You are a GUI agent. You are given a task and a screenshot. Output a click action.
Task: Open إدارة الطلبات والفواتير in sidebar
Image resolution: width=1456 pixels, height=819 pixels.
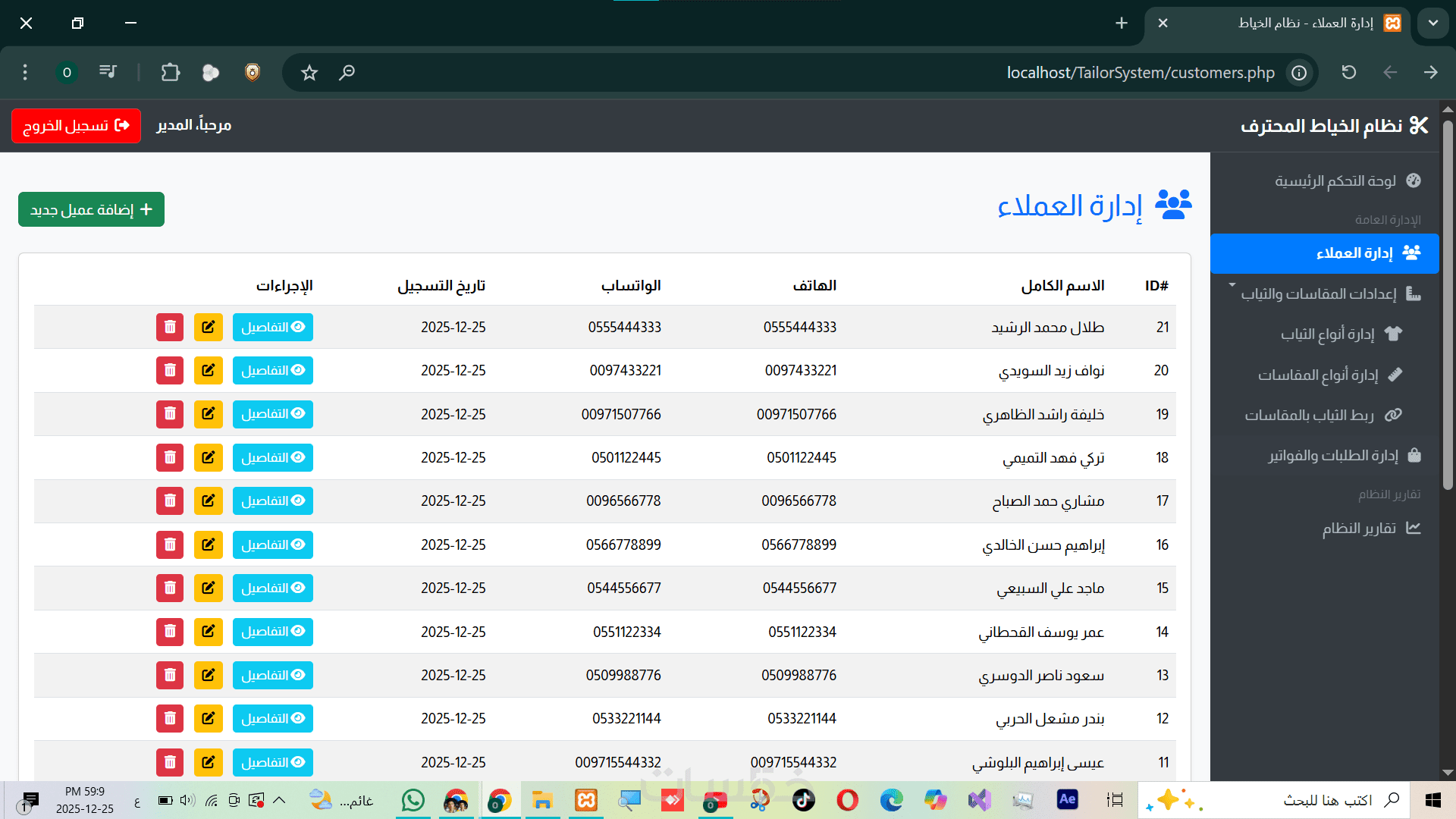[x=1332, y=455]
